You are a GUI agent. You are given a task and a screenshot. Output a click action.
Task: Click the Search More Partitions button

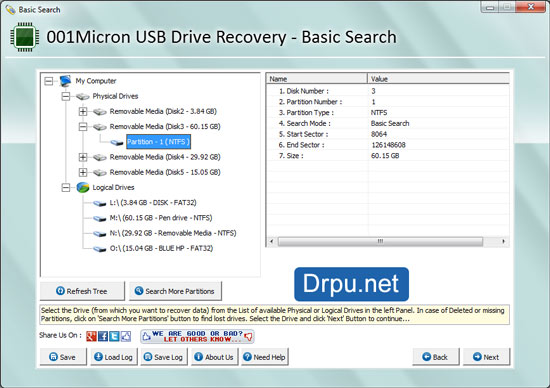[175, 291]
